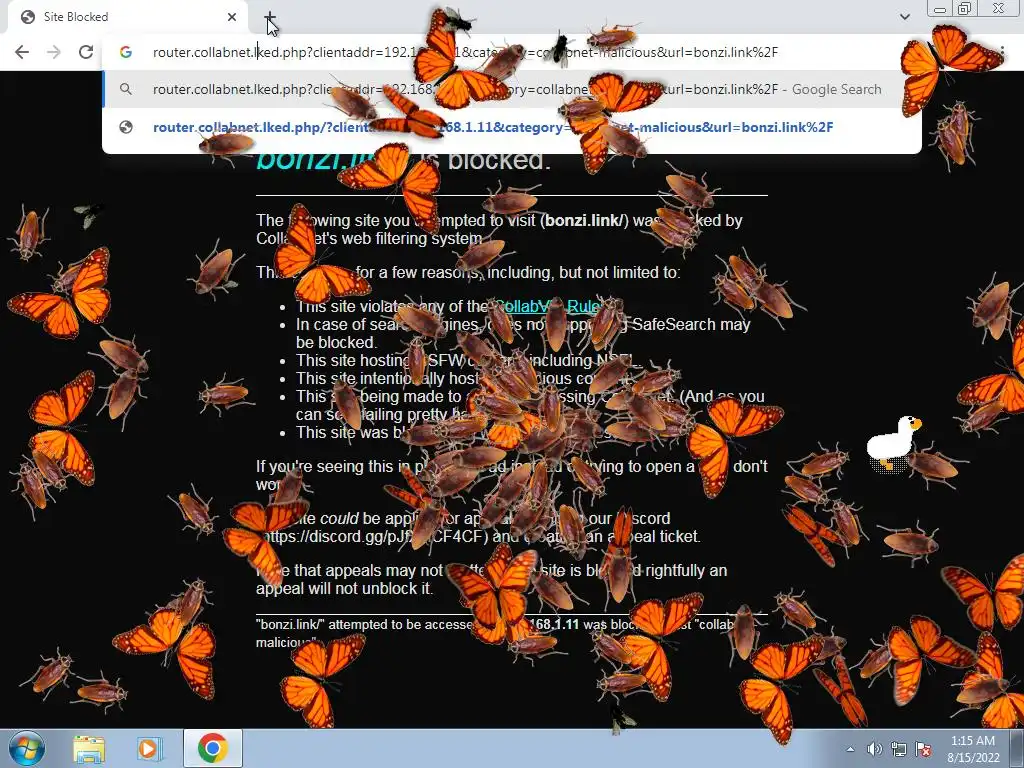1024x768 pixels.
Task: Close the Site Blocked tab
Action: [x=232, y=17]
